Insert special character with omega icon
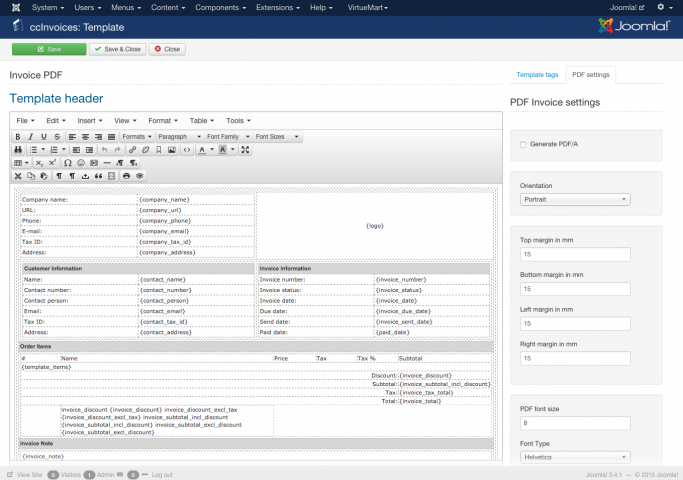The height and width of the screenshot is (480, 683). tap(67, 162)
